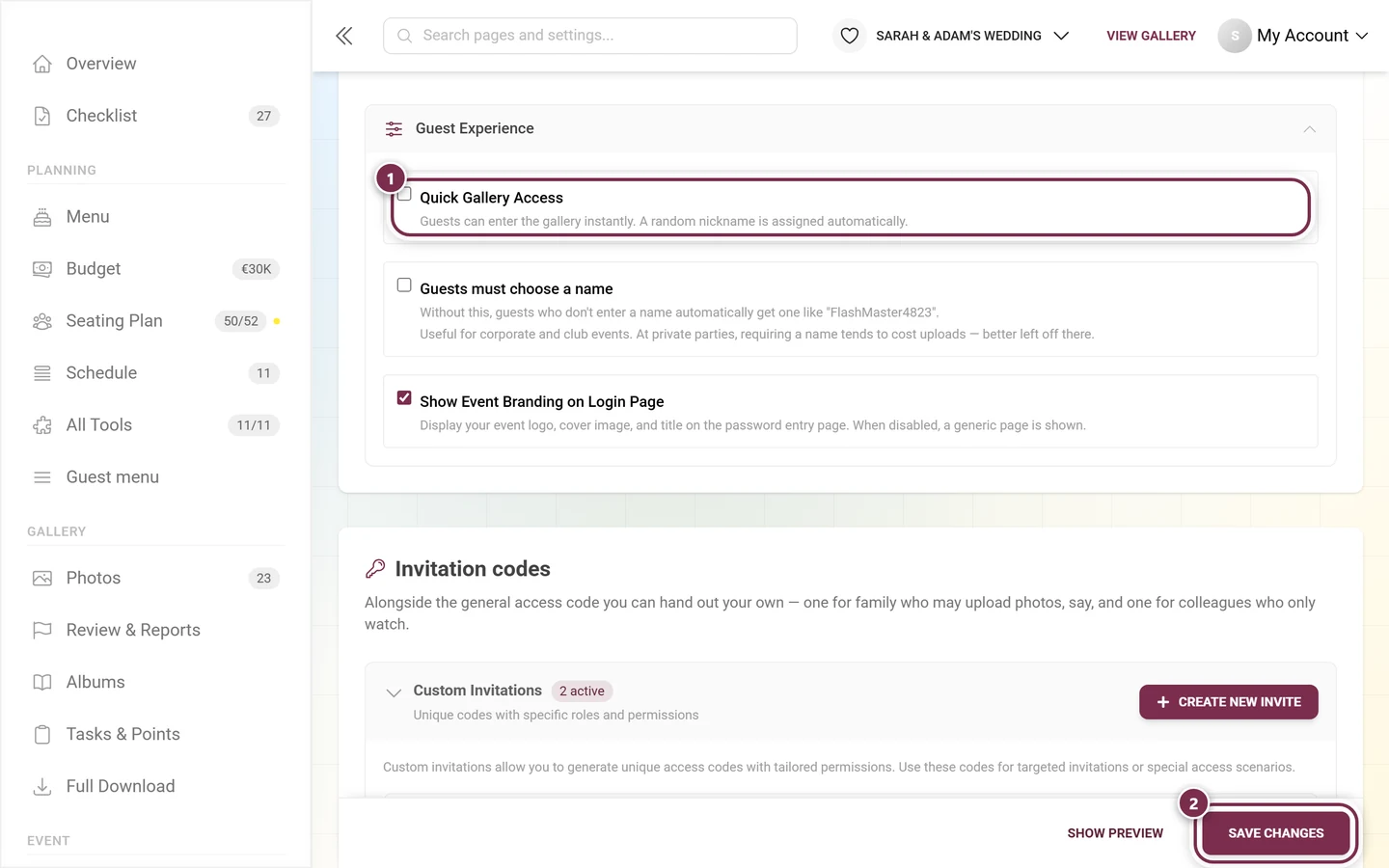Click the Seating Plan people icon

click(42, 321)
